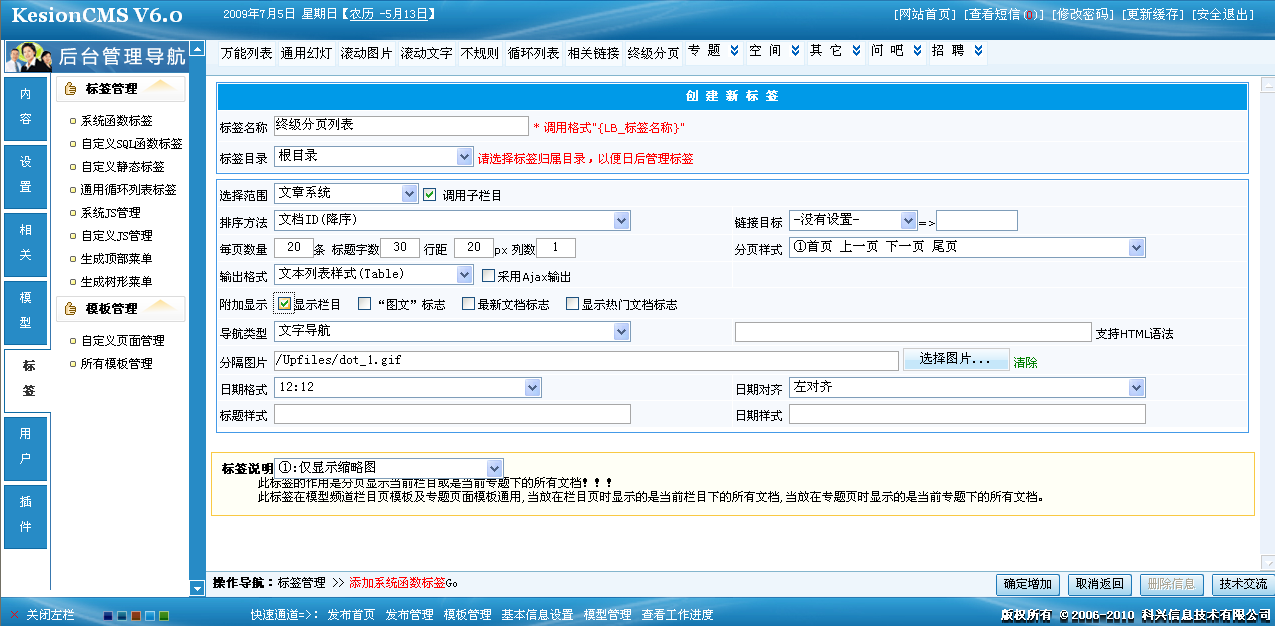Expand the 日期对齐 alignment dropdown

click(1137, 387)
